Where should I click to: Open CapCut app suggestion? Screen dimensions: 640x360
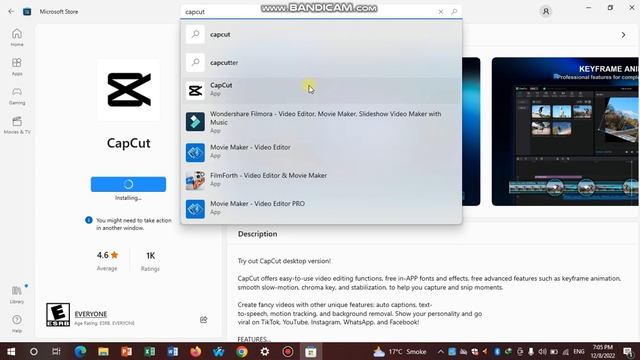point(322,90)
